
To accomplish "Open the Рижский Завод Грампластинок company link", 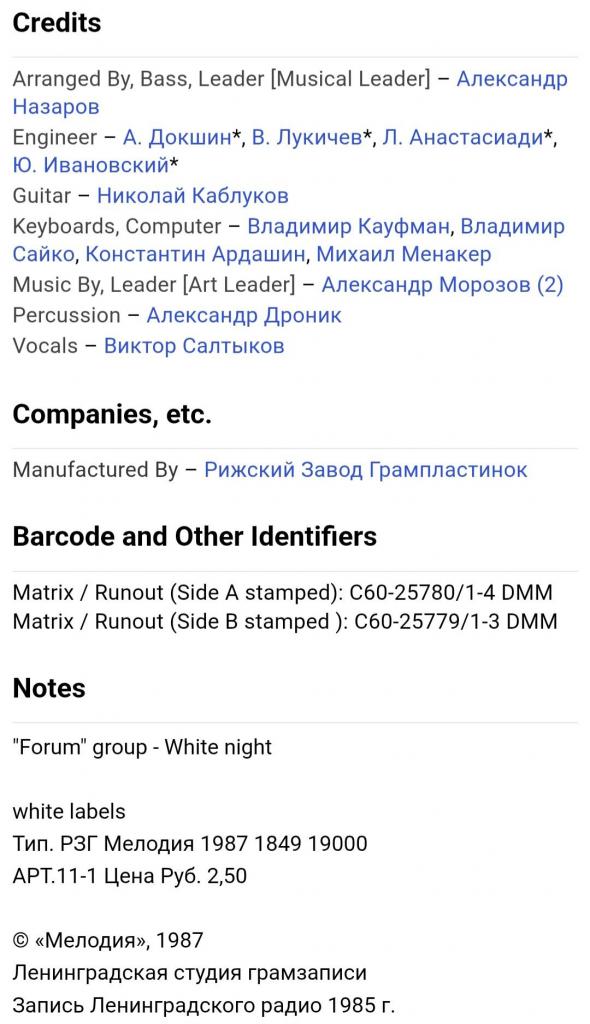I will (x=365, y=470).
